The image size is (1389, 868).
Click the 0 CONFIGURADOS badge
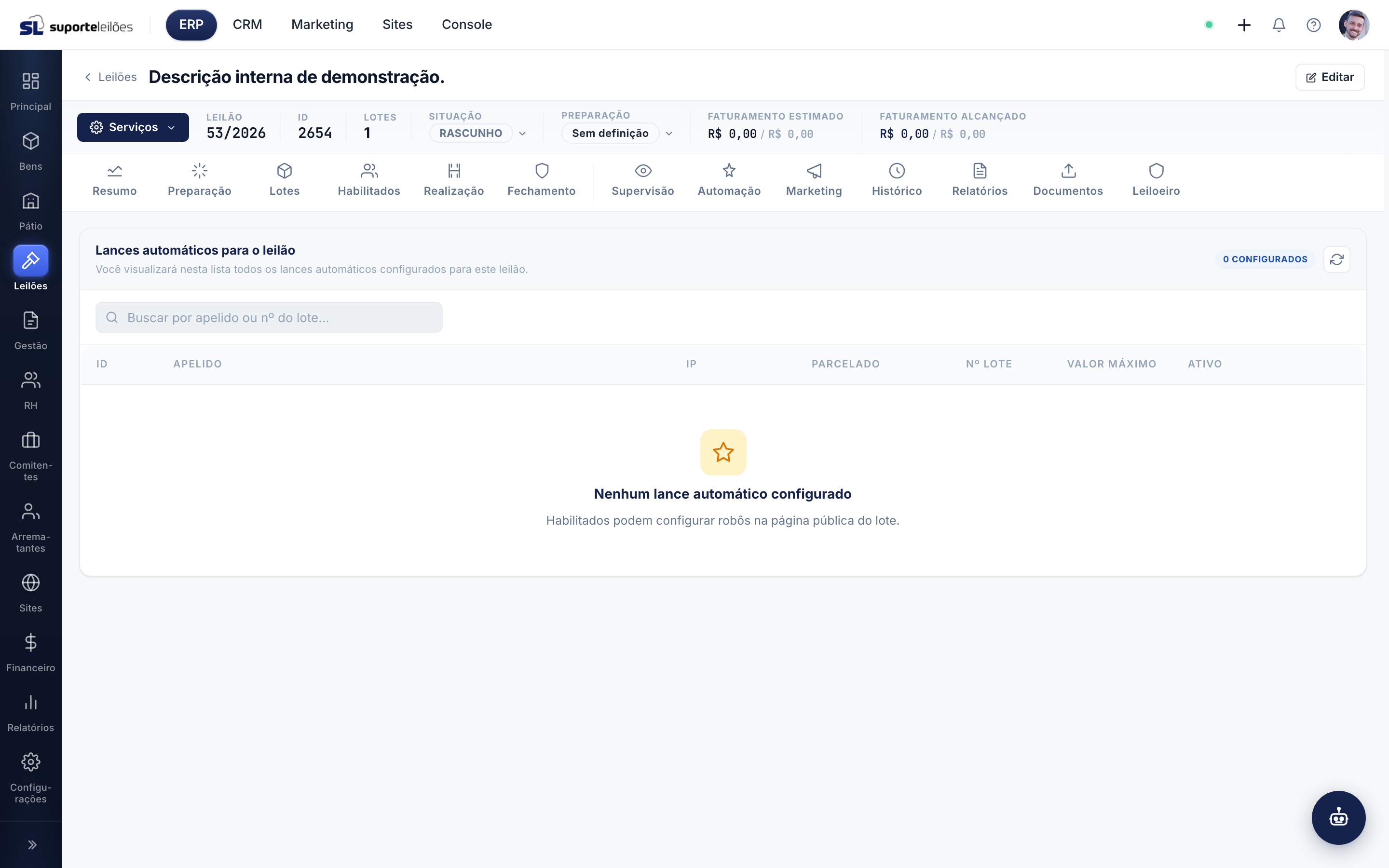1265,259
